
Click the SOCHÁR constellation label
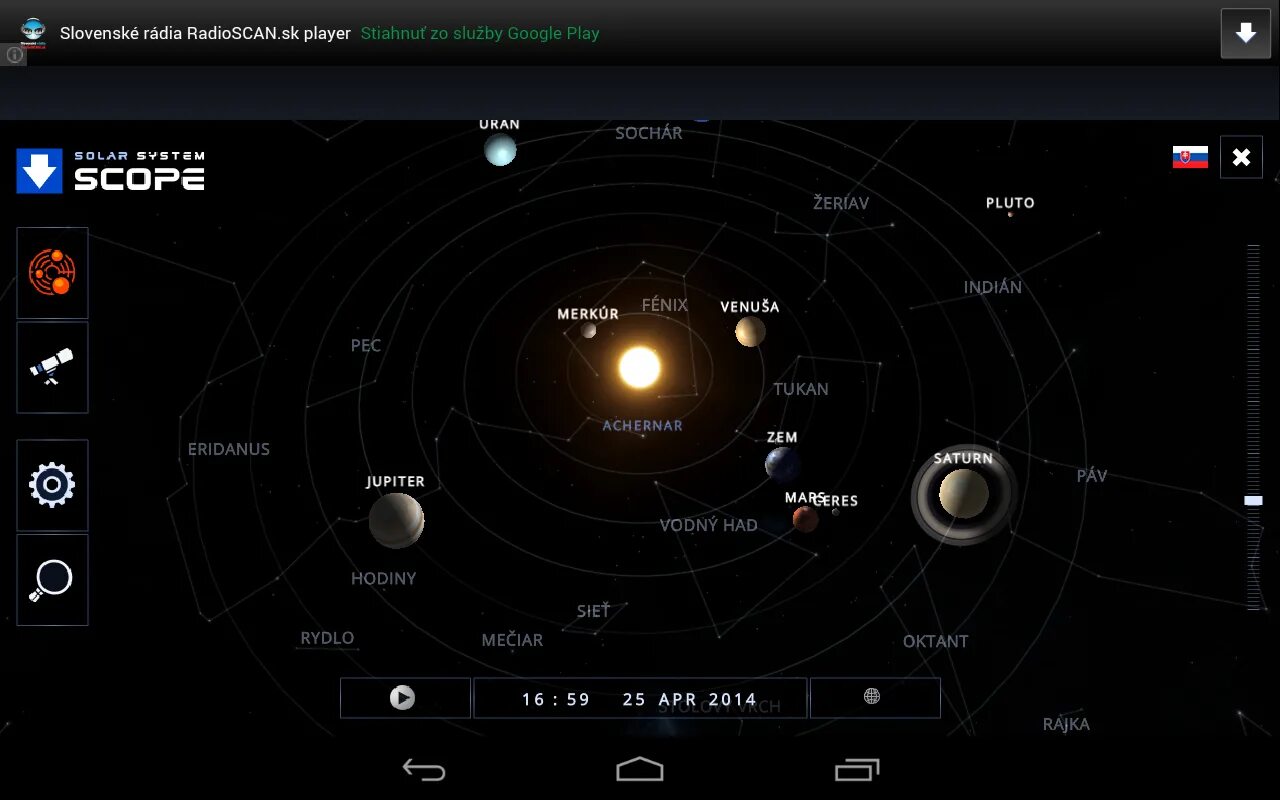click(x=649, y=132)
